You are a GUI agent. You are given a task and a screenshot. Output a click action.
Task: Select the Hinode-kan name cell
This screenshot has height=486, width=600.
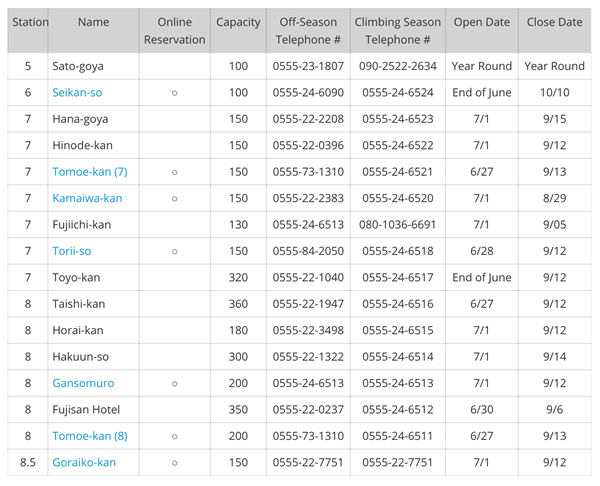(93, 145)
